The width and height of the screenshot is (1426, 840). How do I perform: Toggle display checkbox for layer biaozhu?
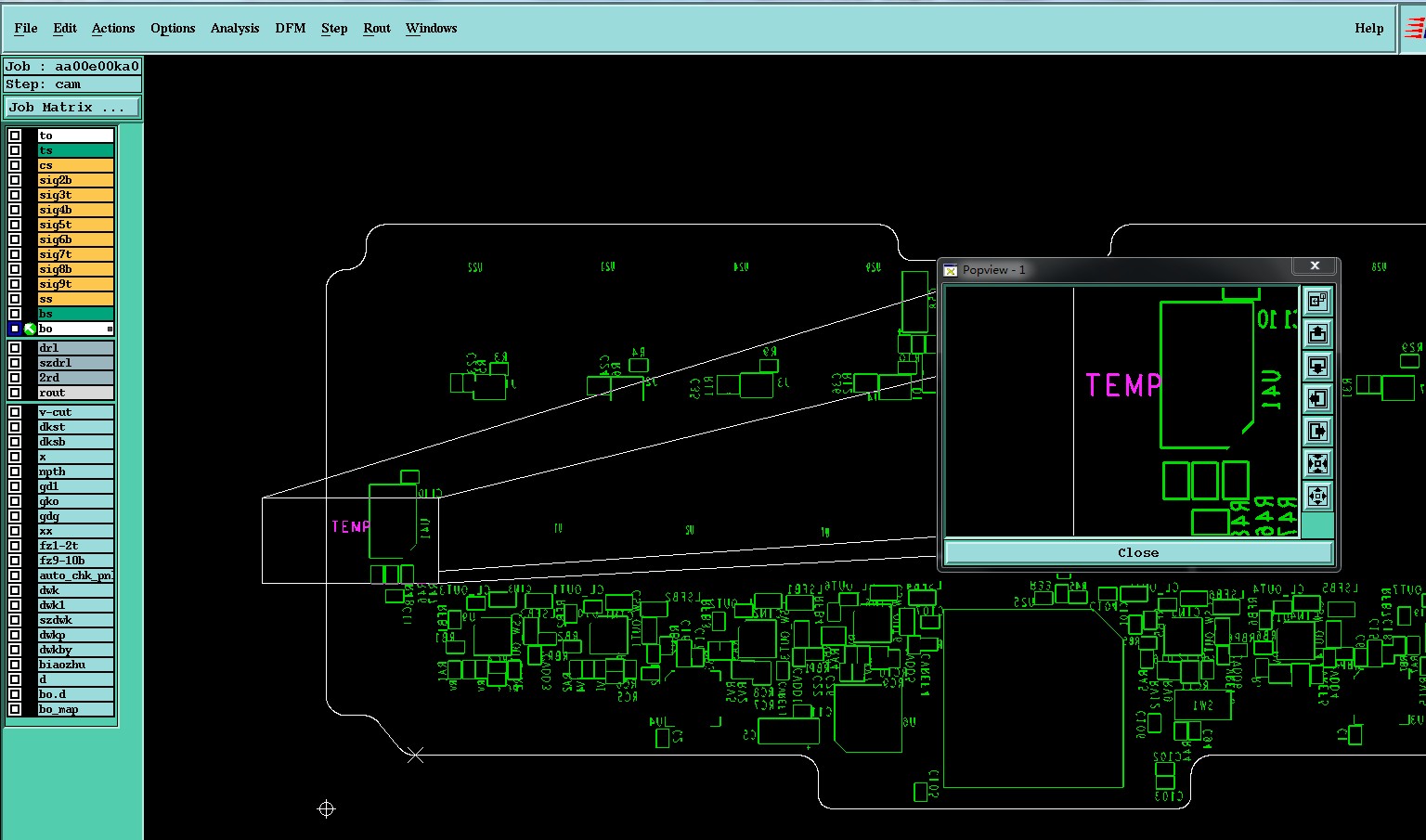pyautogui.click(x=15, y=665)
